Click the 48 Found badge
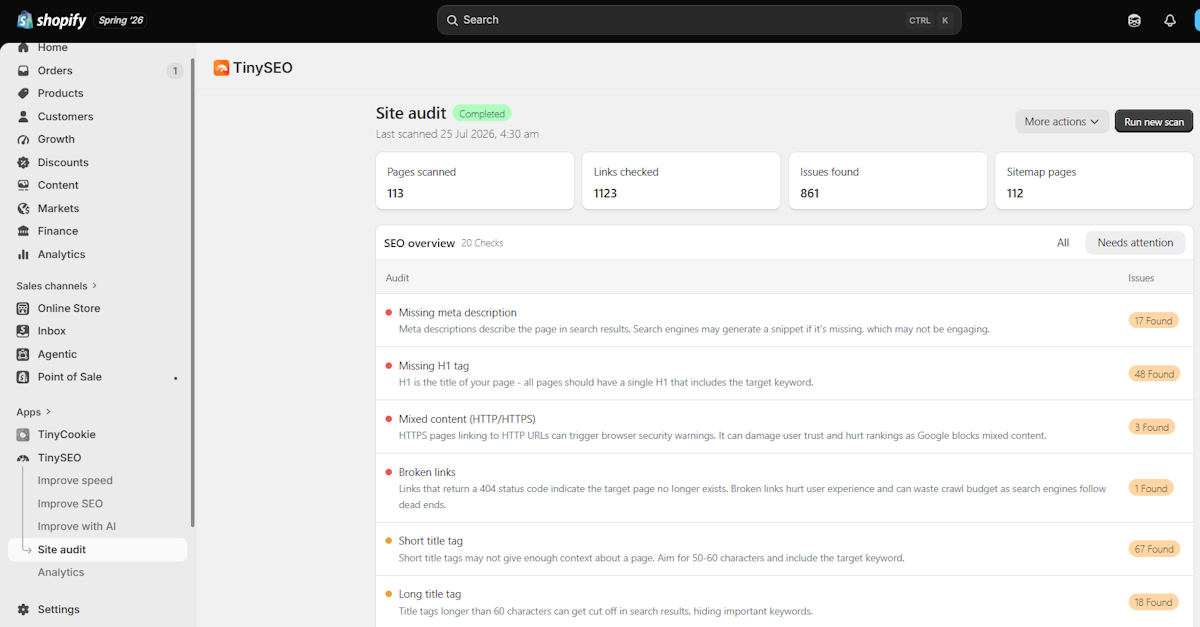Viewport: 1200px width, 627px height. [x=1153, y=374]
